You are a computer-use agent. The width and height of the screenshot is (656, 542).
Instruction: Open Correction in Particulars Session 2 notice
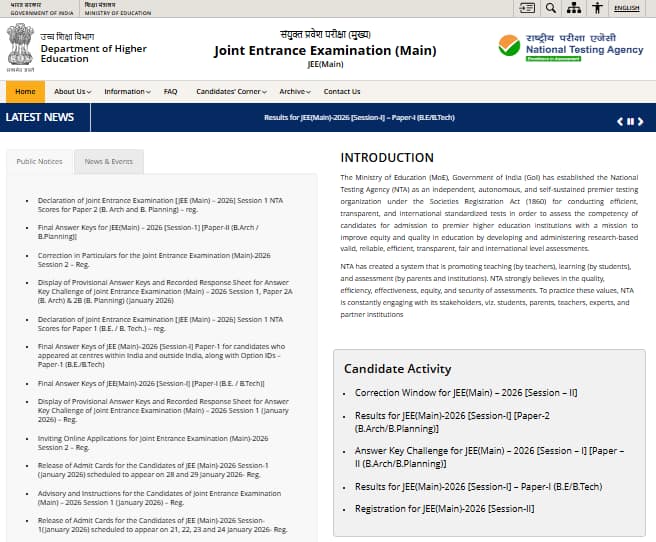click(154, 260)
